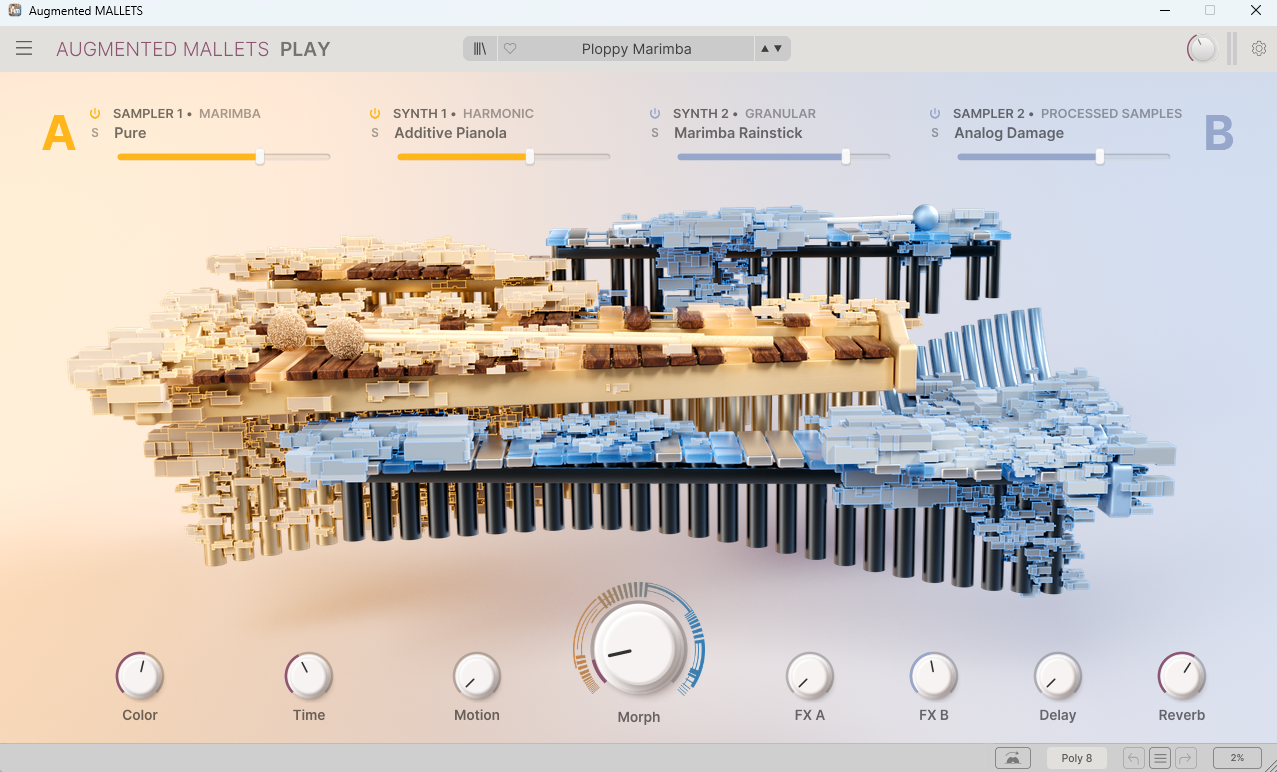Image resolution: width=1277 pixels, height=772 pixels.
Task: Select previous preset with the up arrow
Action: click(765, 49)
